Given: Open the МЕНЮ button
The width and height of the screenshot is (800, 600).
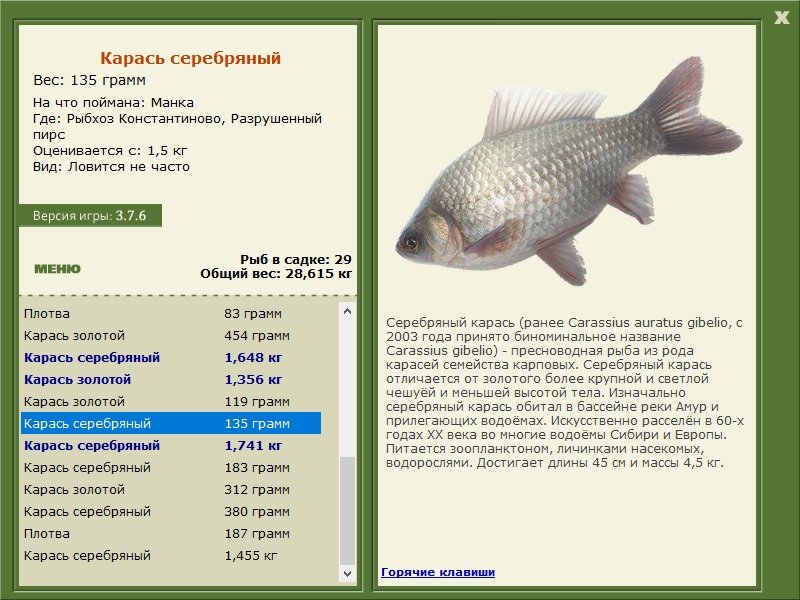Looking at the screenshot, I should pyautogui.click(x=57, y=269).
